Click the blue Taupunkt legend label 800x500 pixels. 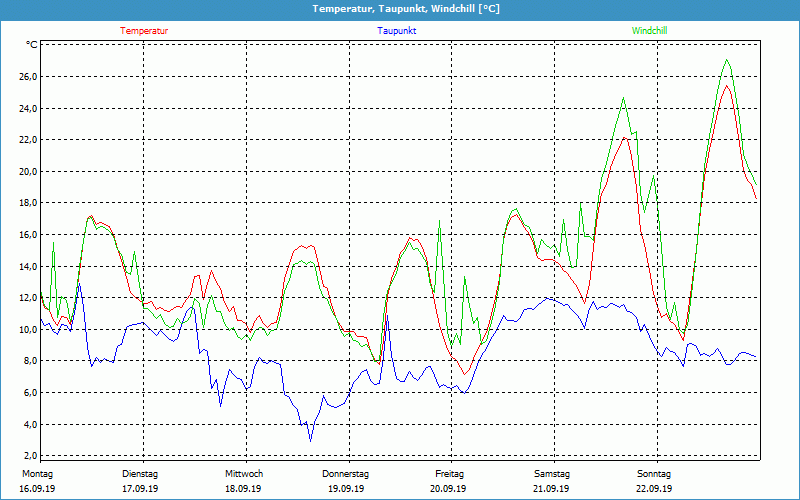(x=396, y=31)
